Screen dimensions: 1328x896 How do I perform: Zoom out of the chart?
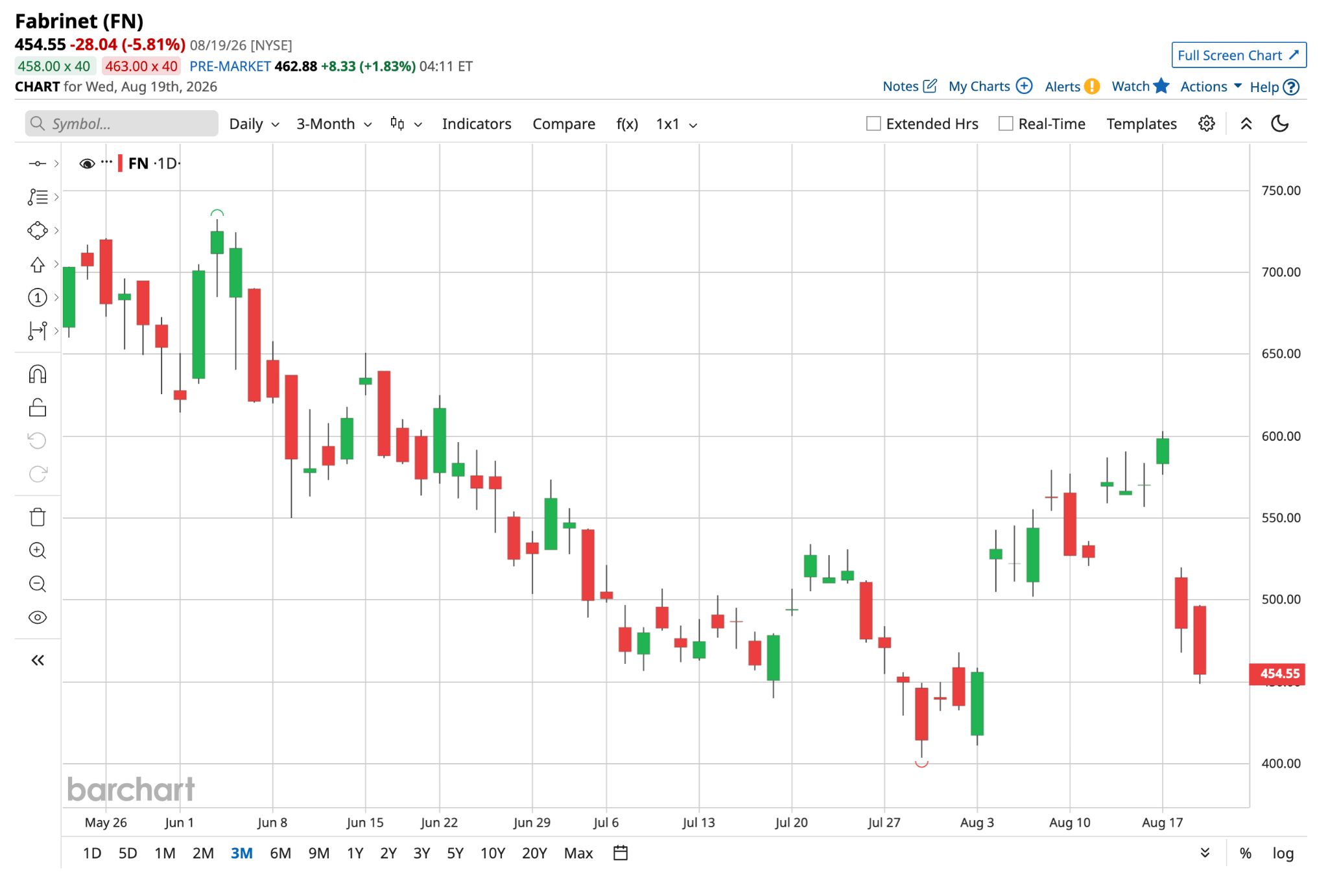click(x=38, y=584)
